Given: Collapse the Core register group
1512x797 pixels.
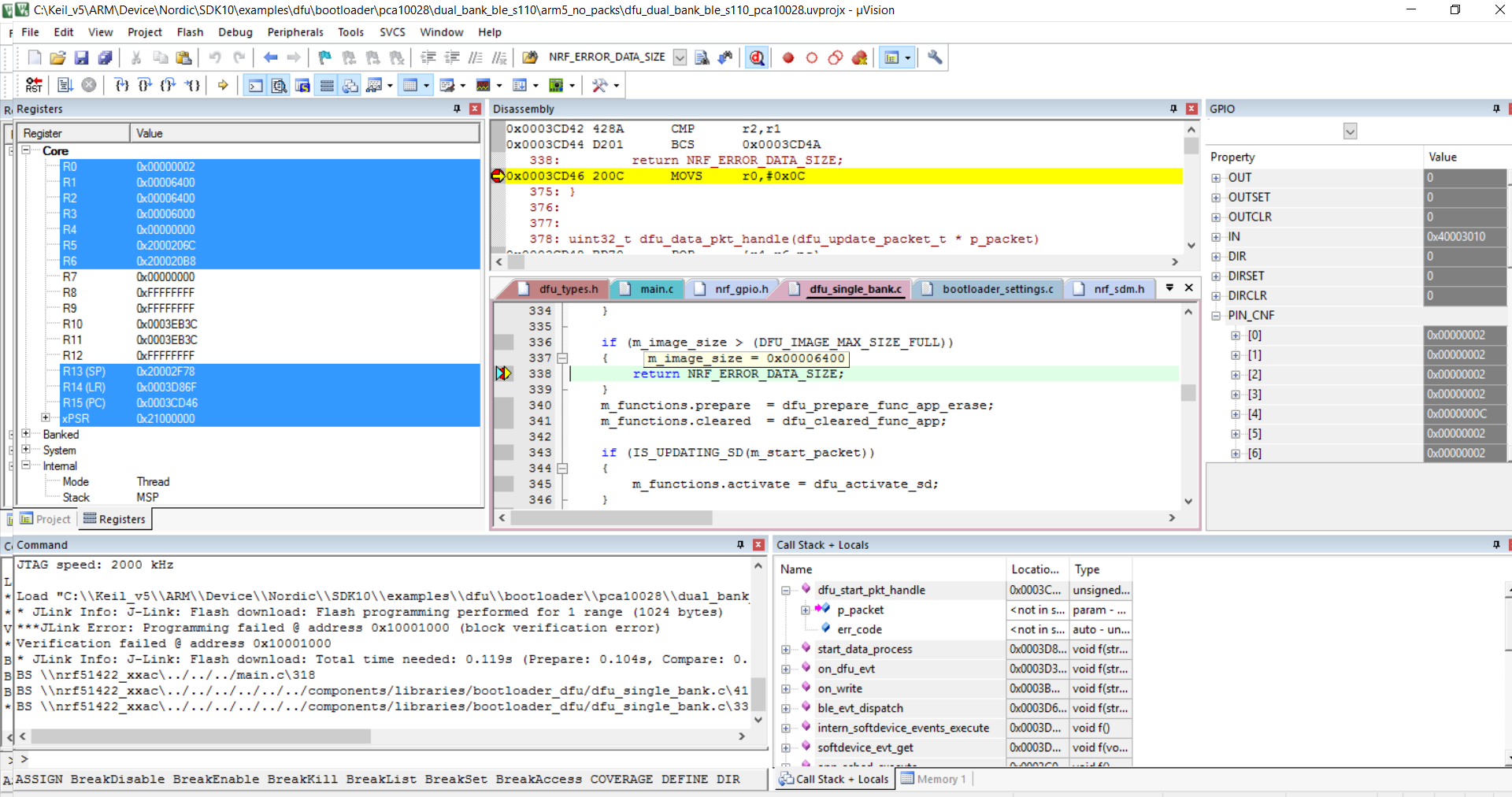Looking at the screenshot, I should 26,150.
